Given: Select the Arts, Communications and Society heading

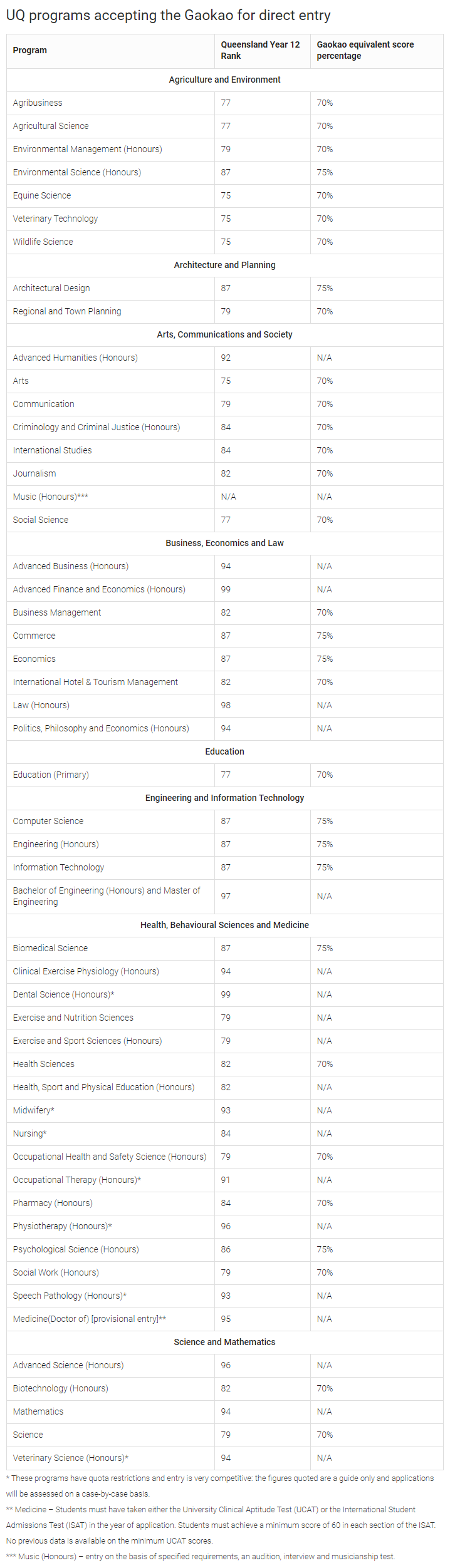Looking at the screenshot, I should tap(224, 334).
